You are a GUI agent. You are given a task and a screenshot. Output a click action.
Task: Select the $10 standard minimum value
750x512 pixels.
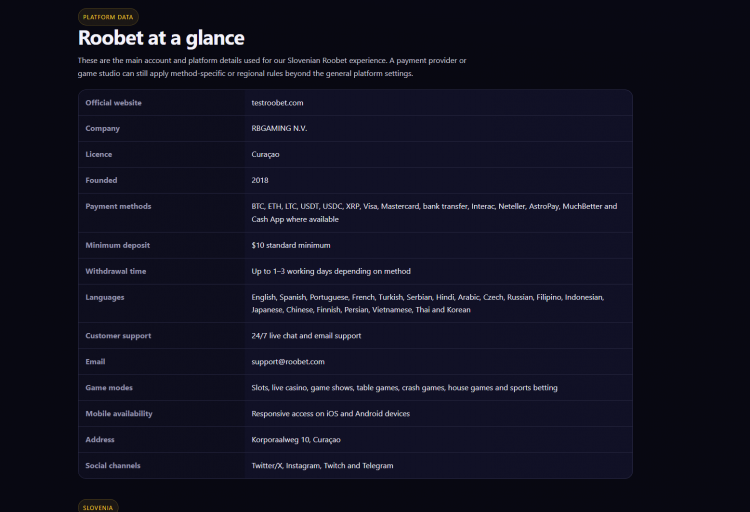[291, 245]
